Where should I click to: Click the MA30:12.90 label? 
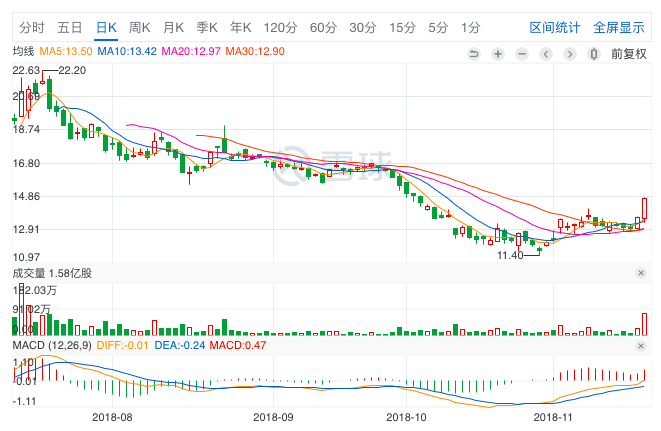255,51
